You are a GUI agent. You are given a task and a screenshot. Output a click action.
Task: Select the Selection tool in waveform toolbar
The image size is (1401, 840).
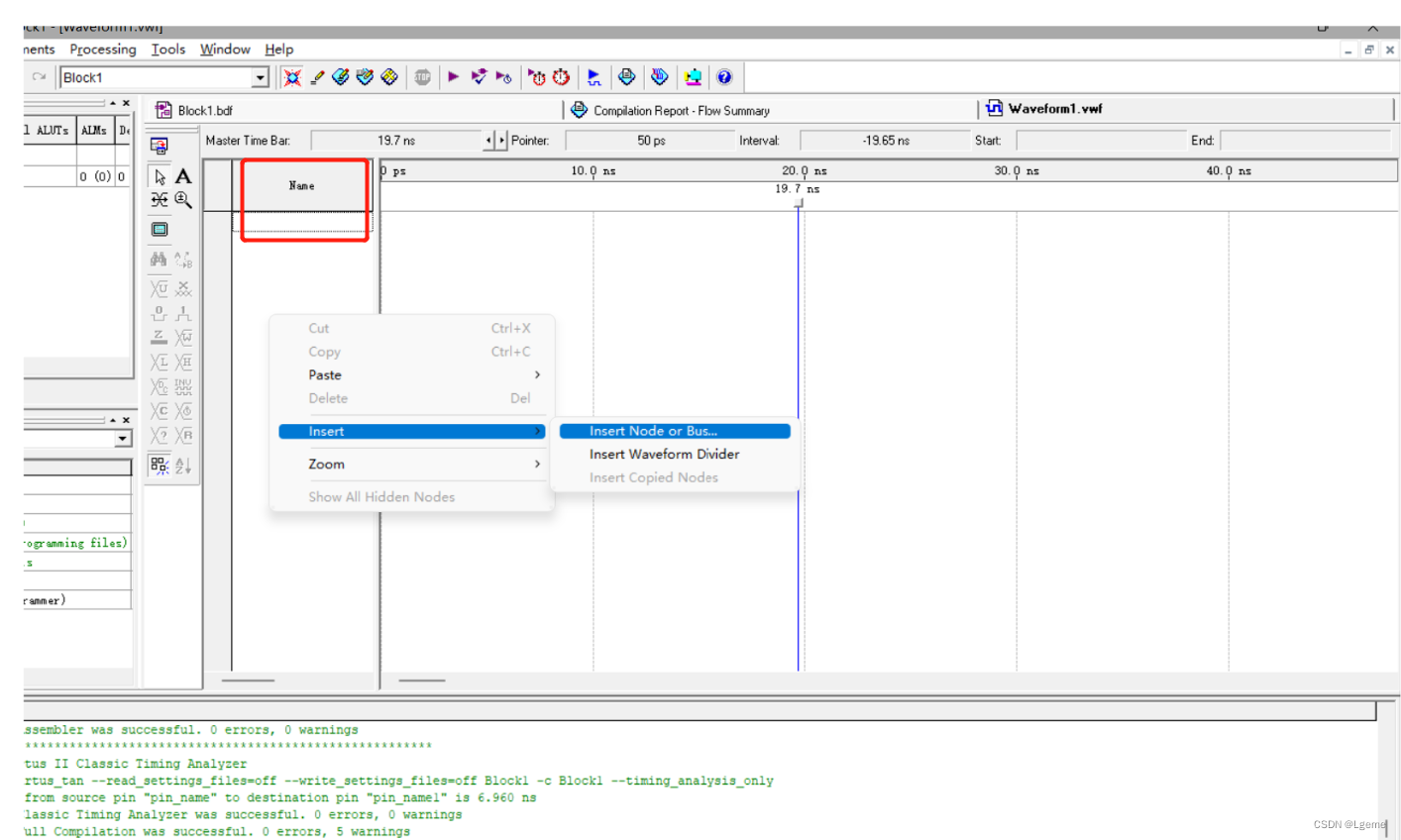(x=160, y=175)
